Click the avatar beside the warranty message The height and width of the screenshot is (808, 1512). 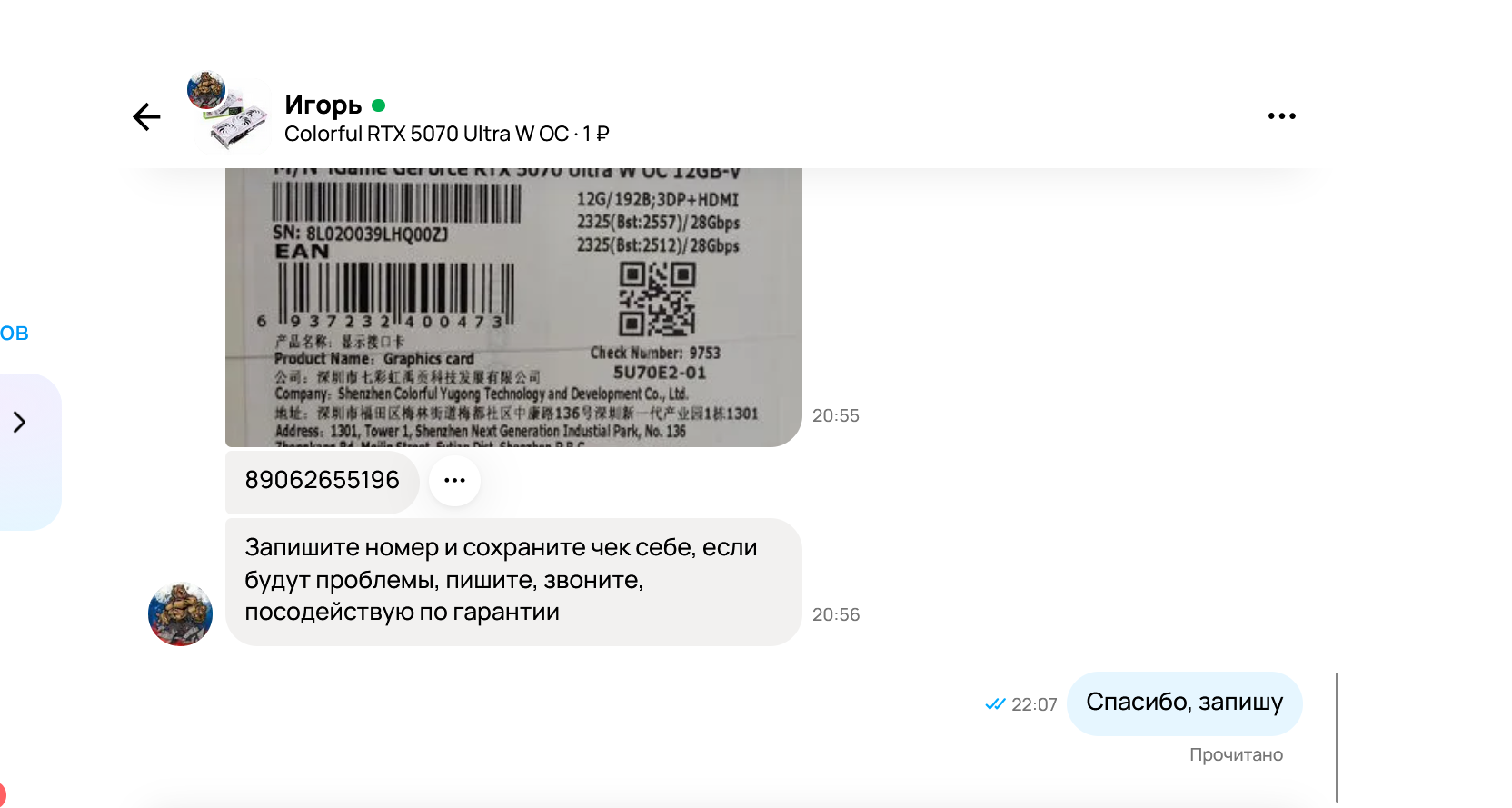(180, 613)
